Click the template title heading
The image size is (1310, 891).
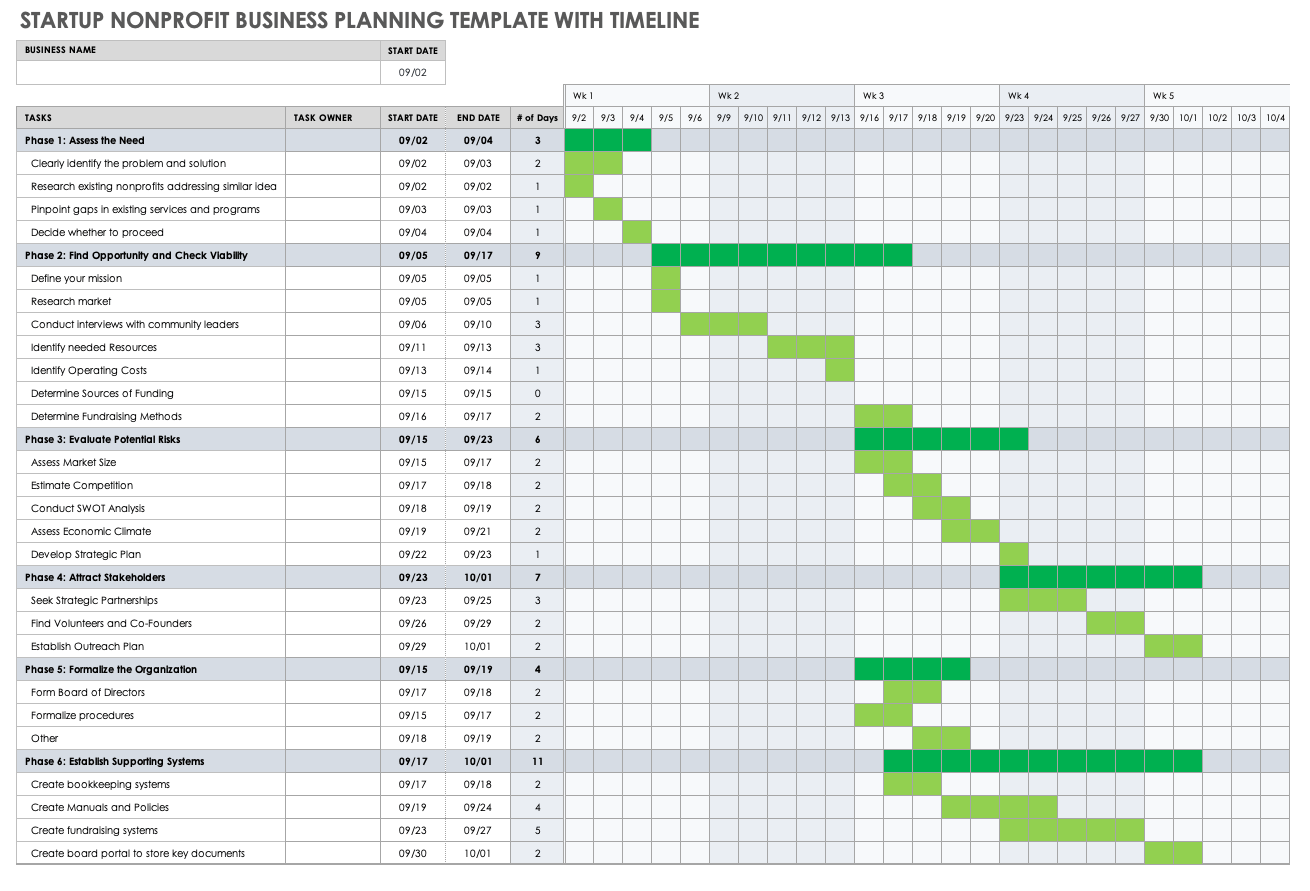point(359,20)
